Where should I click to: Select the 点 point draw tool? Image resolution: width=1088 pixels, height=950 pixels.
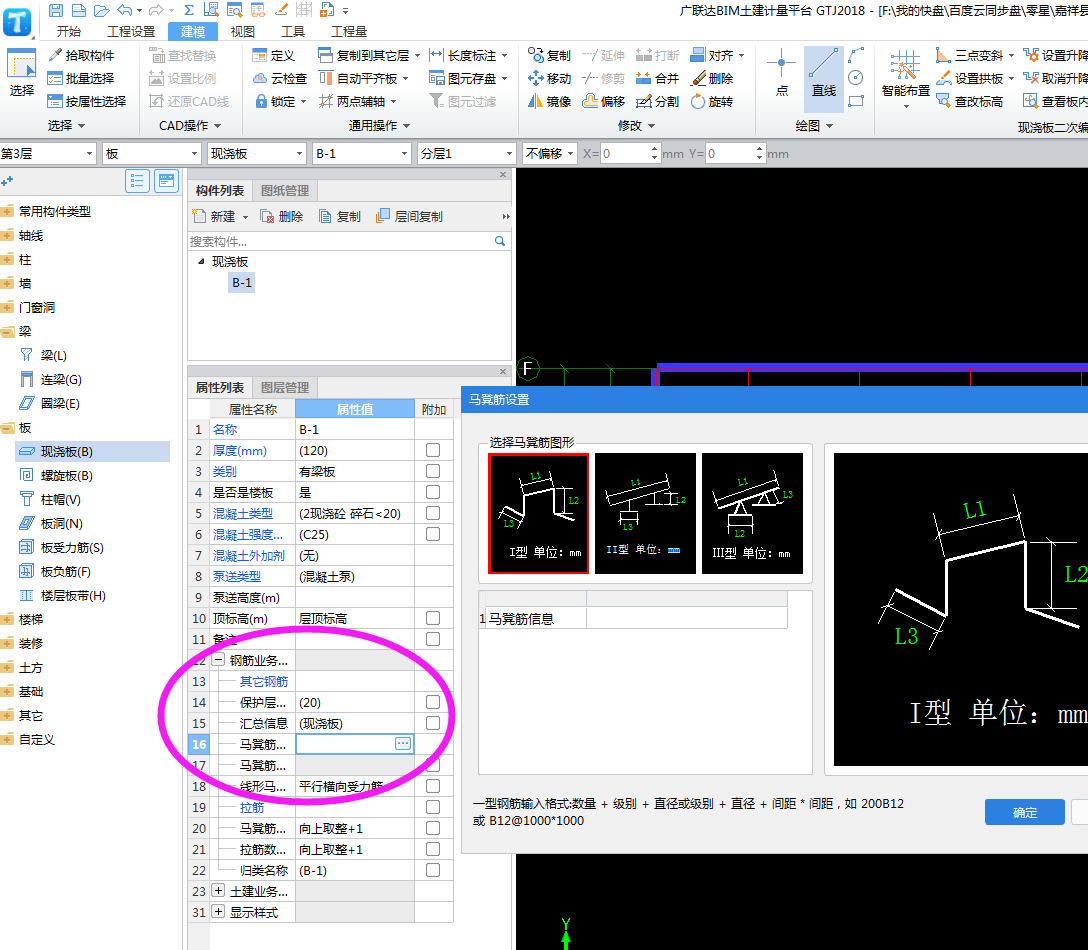point(782,72)
